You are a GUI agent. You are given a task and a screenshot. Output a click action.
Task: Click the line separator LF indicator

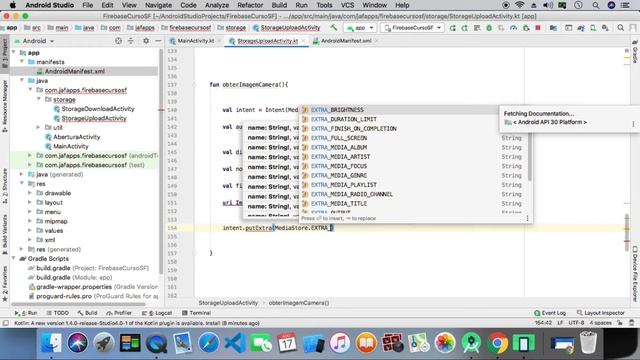[560, 323]
